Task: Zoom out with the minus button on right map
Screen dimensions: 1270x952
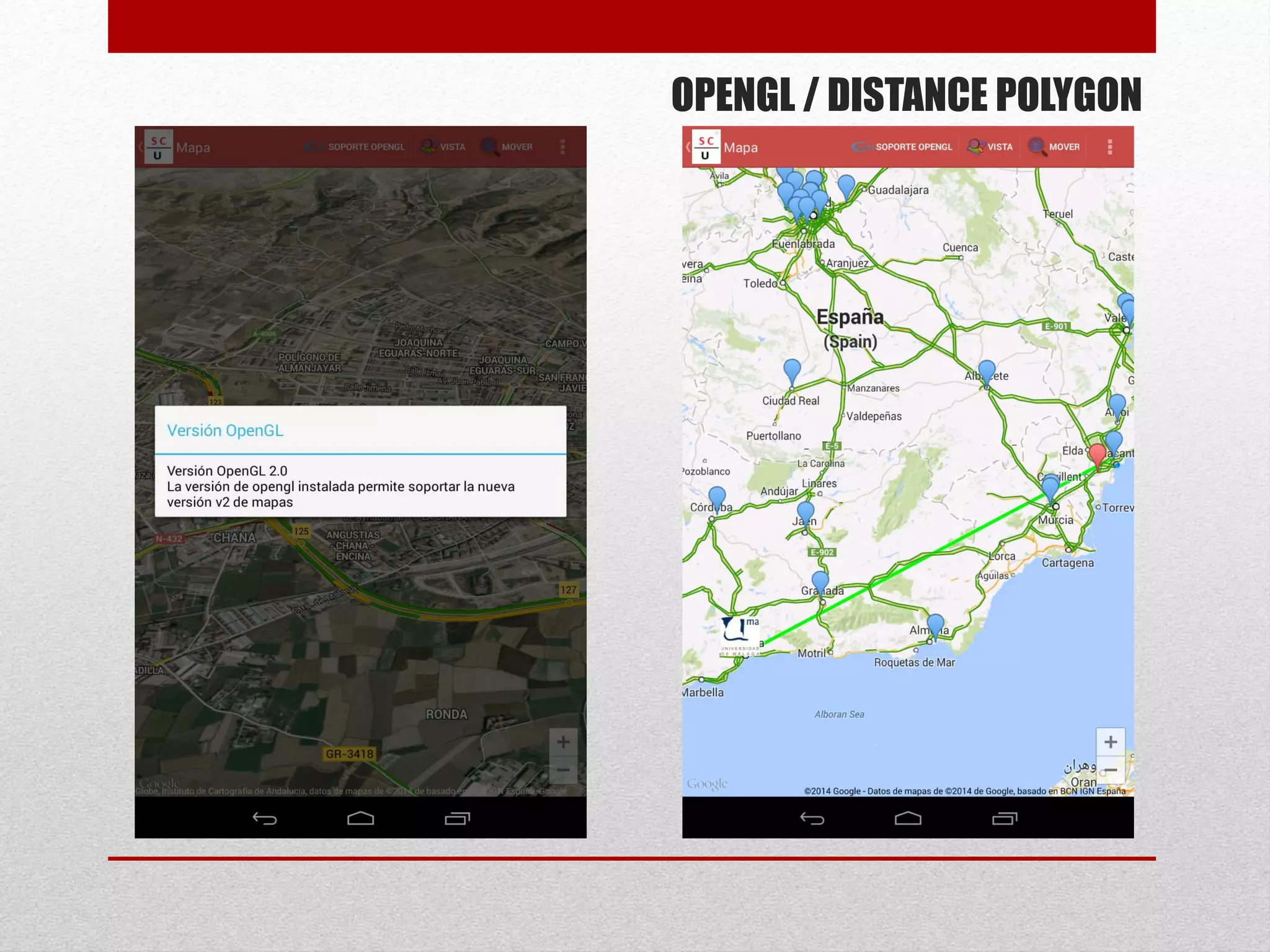Action: point(1110,770)
